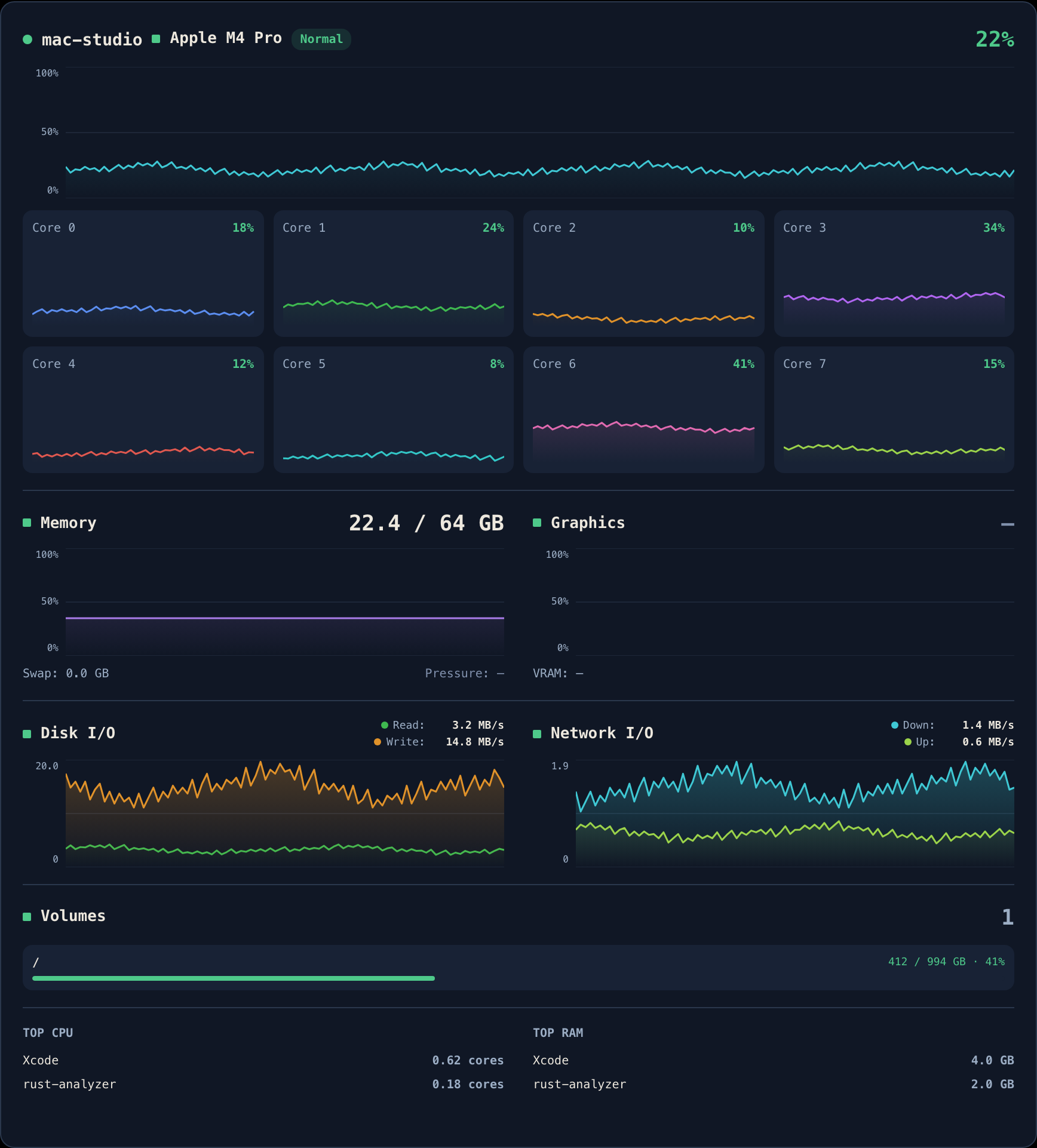Click the Disk I/O read/write chart
Image resolution: width=1037 pixels, height=1148 pixels.
pyautogui.click(x=285, y=814)
